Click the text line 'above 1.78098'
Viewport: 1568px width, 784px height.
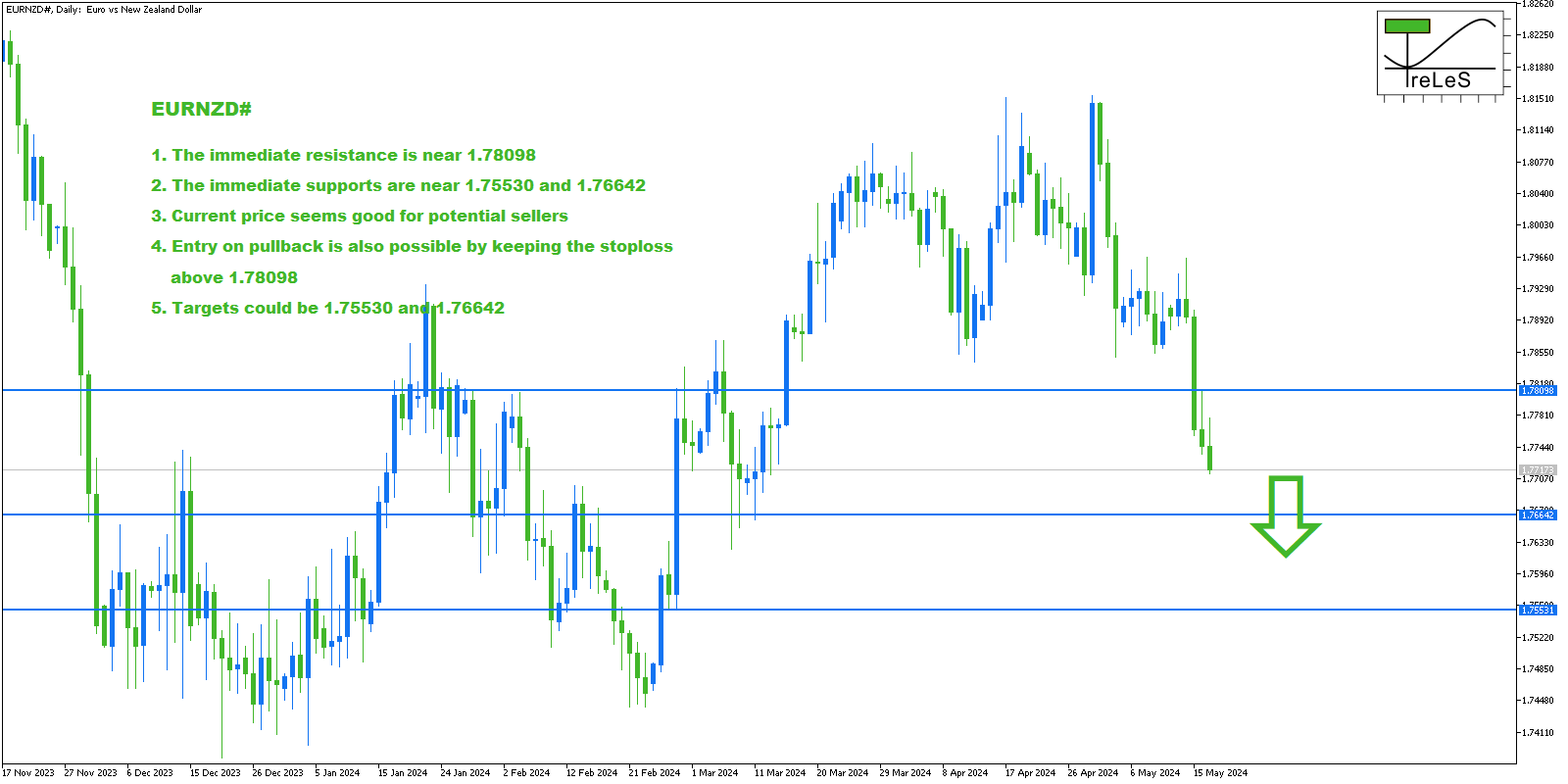point(234,277)
